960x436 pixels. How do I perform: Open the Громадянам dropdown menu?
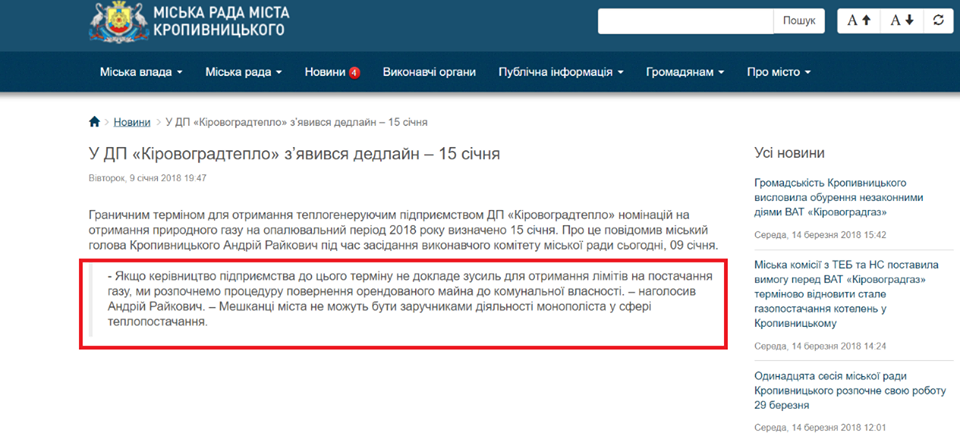point(685,72)
